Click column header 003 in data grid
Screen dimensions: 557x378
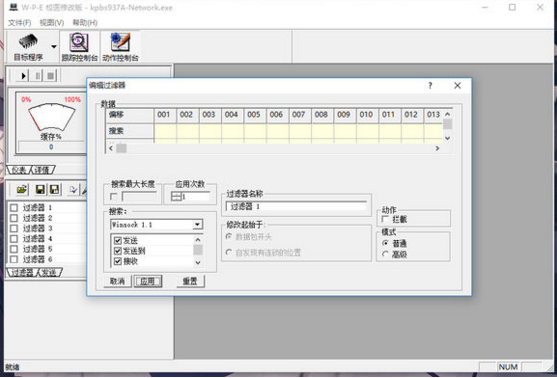pyautogui.click(x=210, y=115)
